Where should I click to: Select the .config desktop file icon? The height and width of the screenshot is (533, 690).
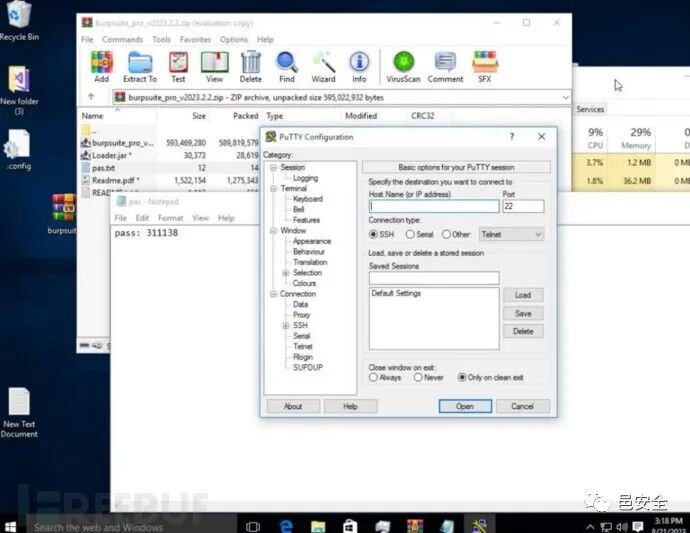point(19,150)
